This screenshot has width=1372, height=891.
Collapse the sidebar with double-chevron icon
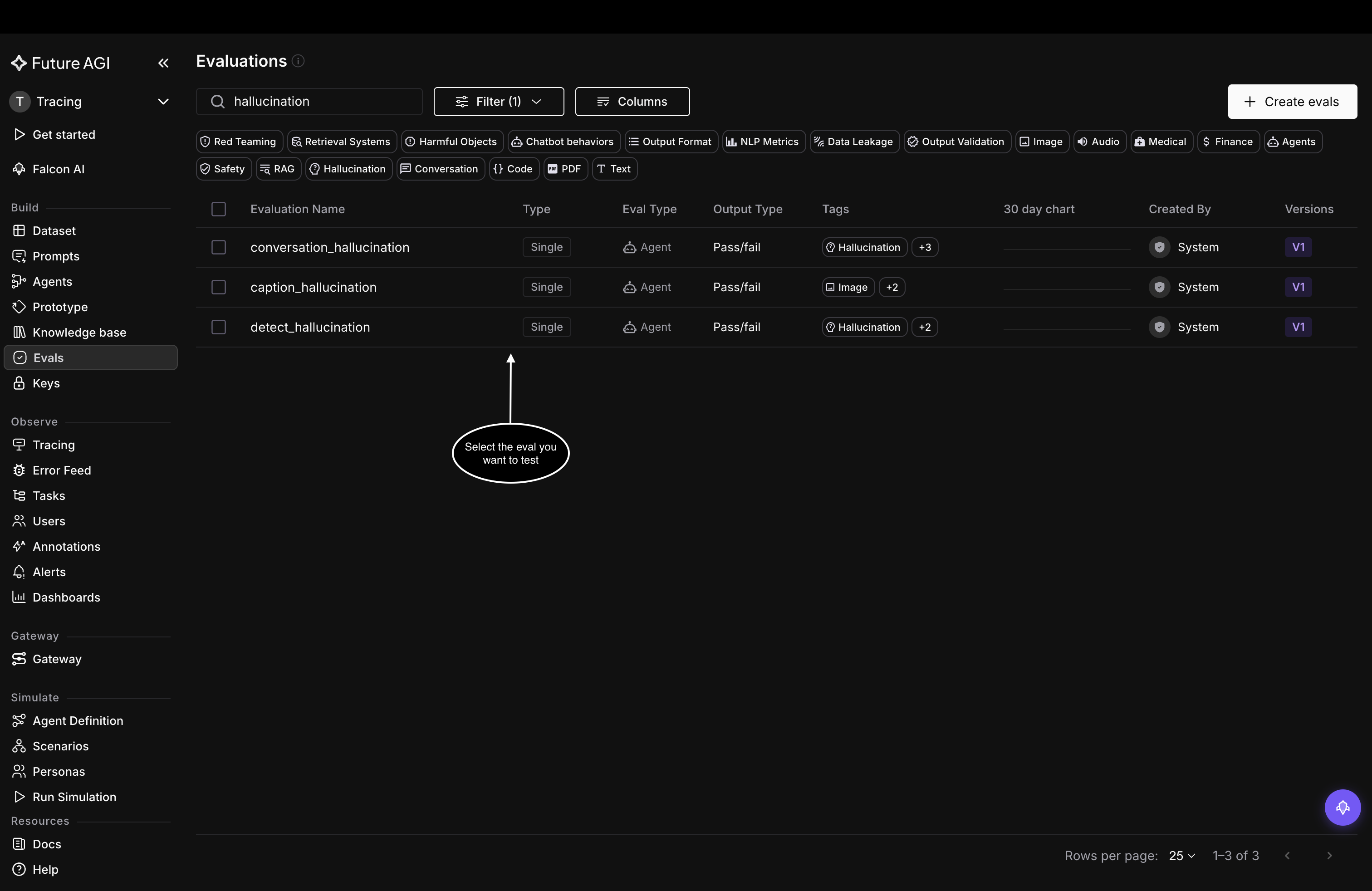tap(163, 63)
